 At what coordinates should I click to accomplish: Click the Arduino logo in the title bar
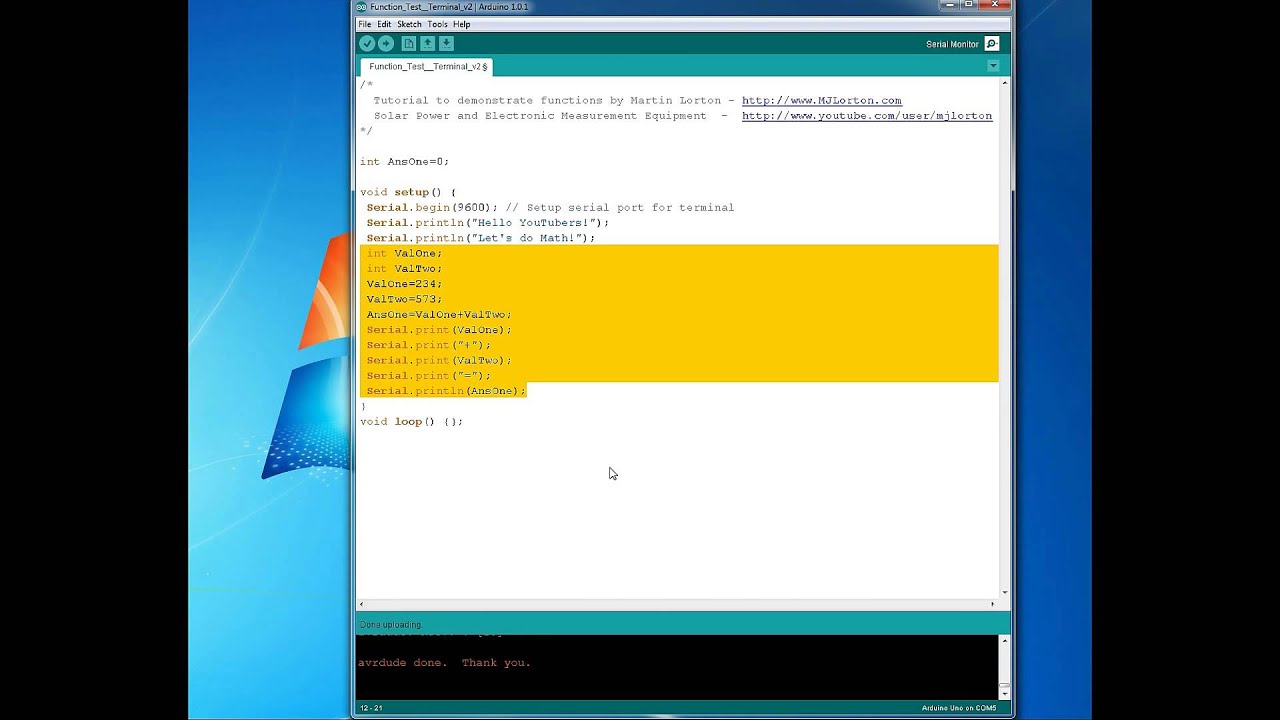[x=362, y=7]
